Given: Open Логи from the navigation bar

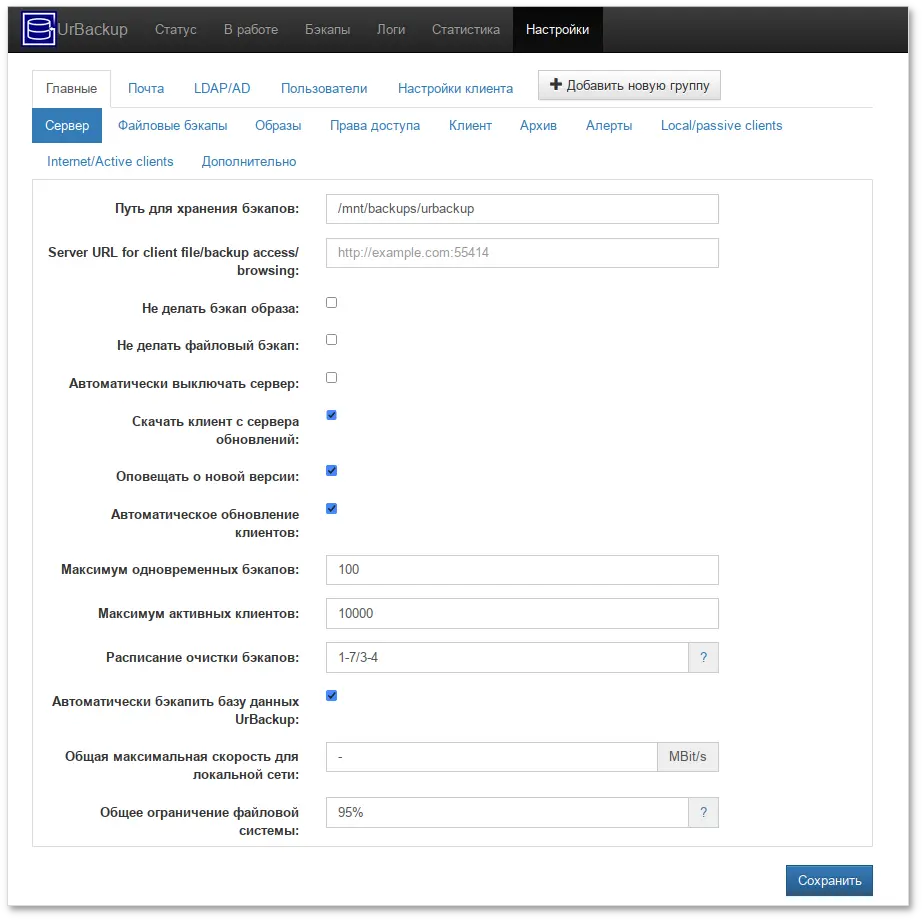Looking at the screenshot, I should click(x=391, y=29).
